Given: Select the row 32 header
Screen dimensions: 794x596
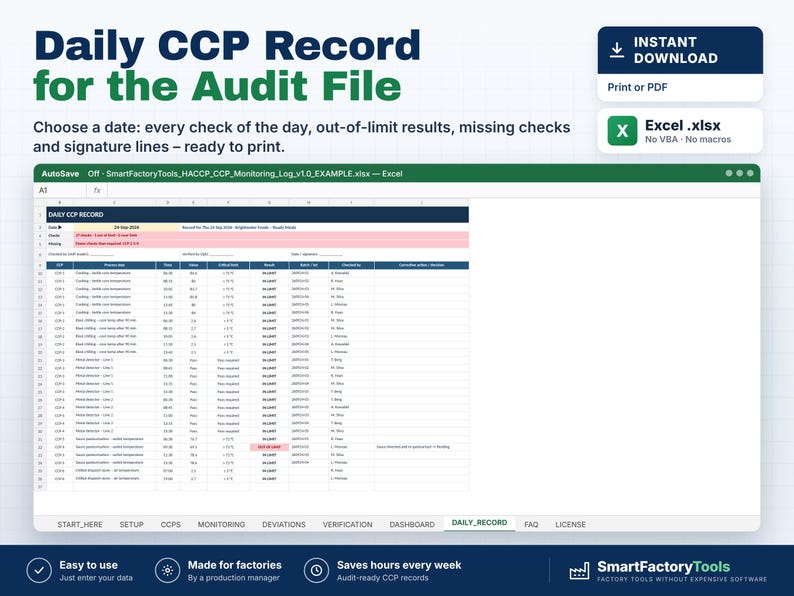Looking at the screenshot, I should [40, 447].
